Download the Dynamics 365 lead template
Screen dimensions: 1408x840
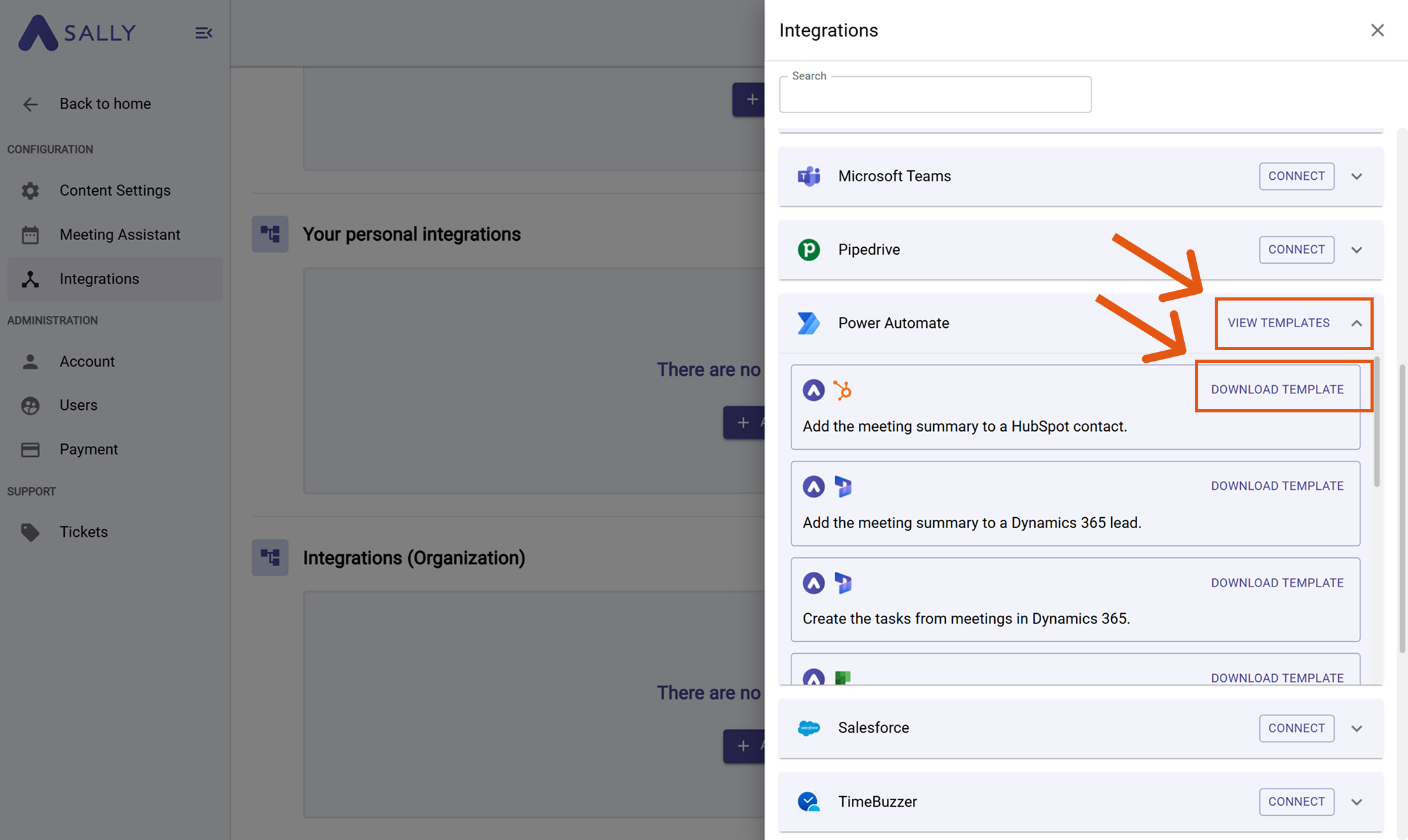1277,486
